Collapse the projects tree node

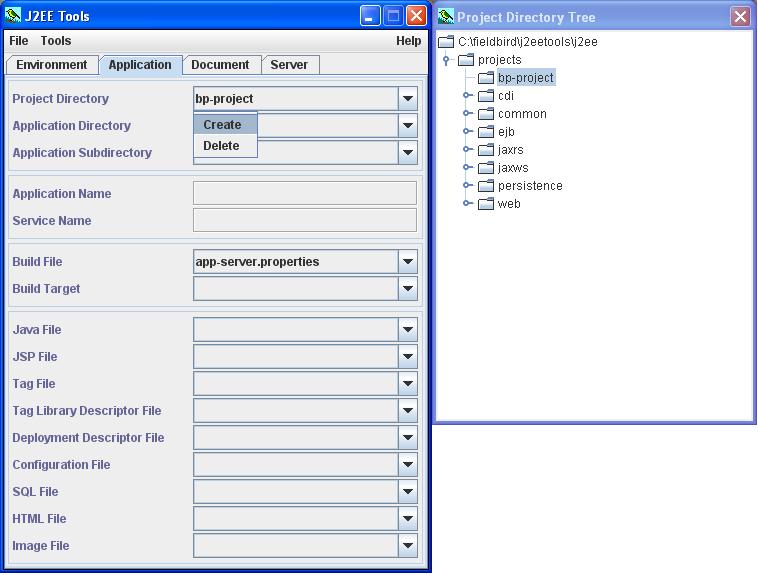(446, 60)
